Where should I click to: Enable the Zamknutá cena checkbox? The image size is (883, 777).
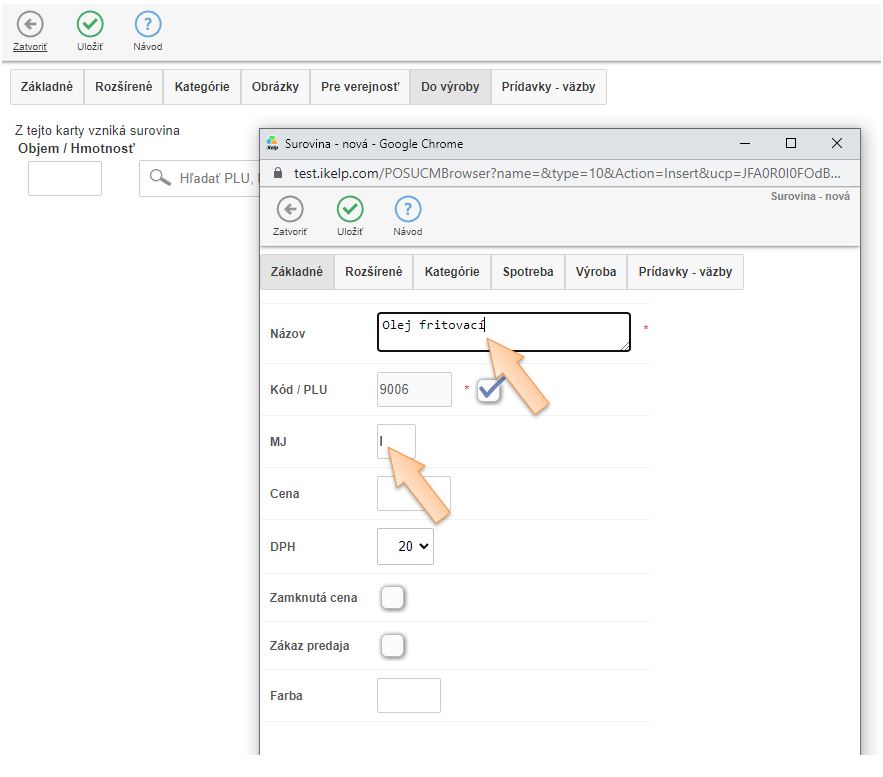tap(393, 598)
